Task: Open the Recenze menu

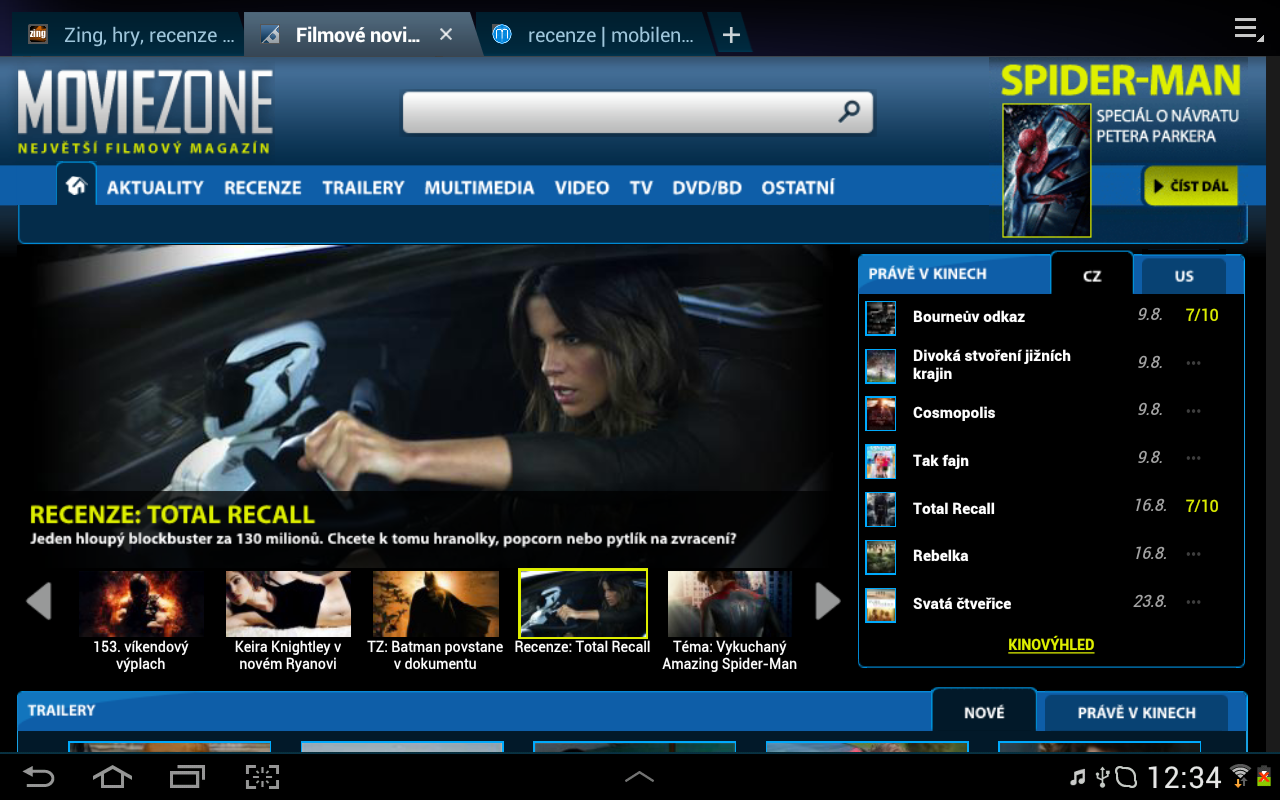Action: pyautogui.click(x=263, y=187)
